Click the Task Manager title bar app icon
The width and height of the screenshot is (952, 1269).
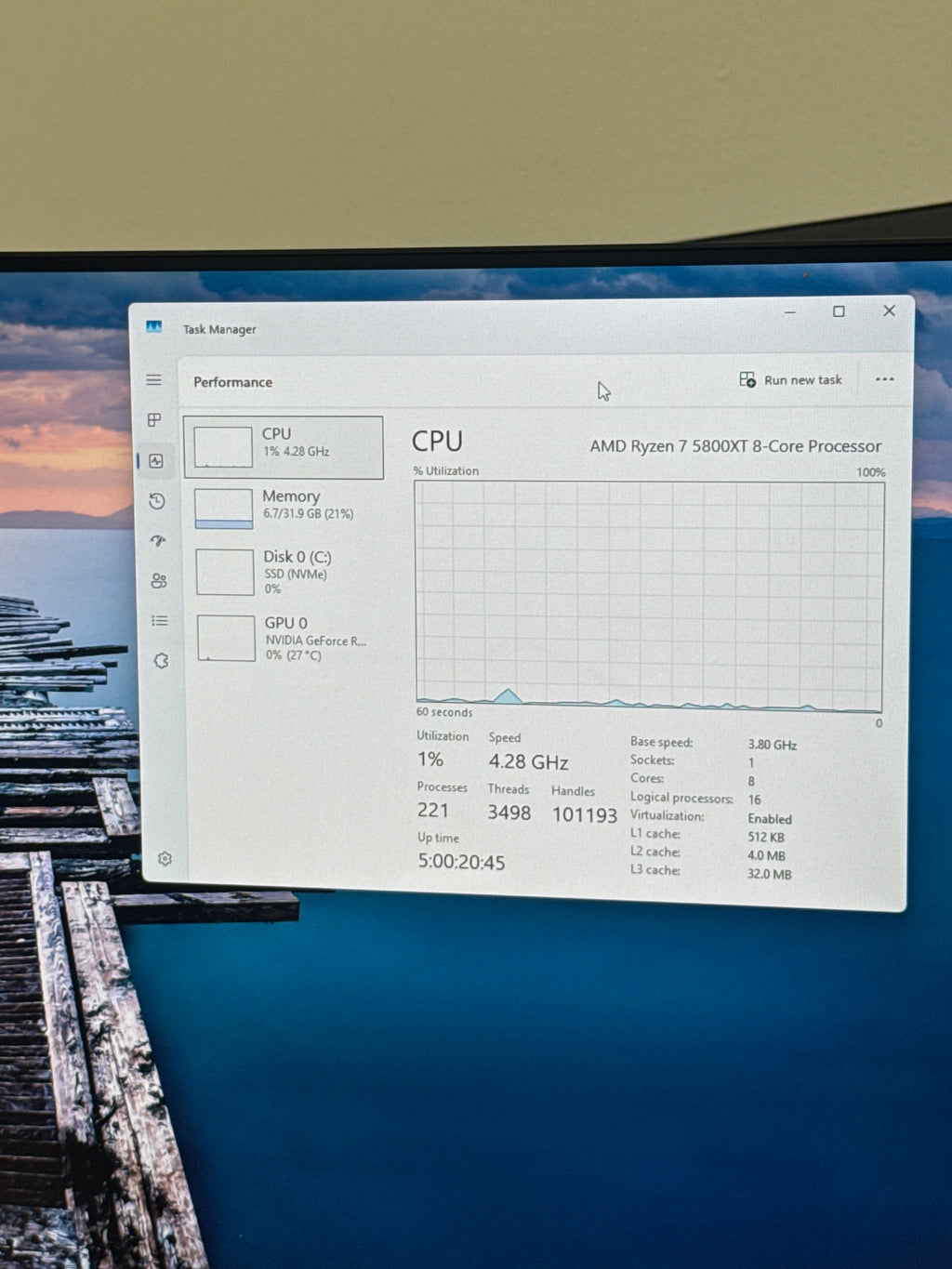153,326
